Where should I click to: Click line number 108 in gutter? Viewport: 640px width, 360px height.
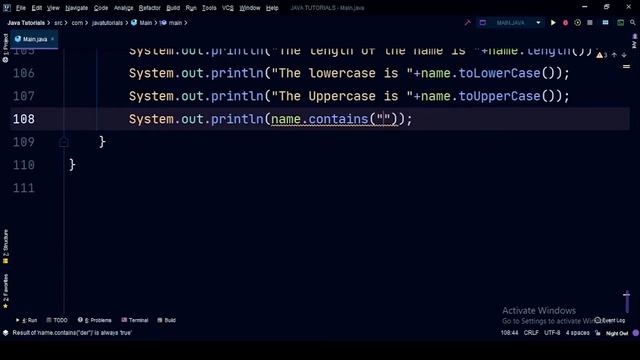coord(24,119)
